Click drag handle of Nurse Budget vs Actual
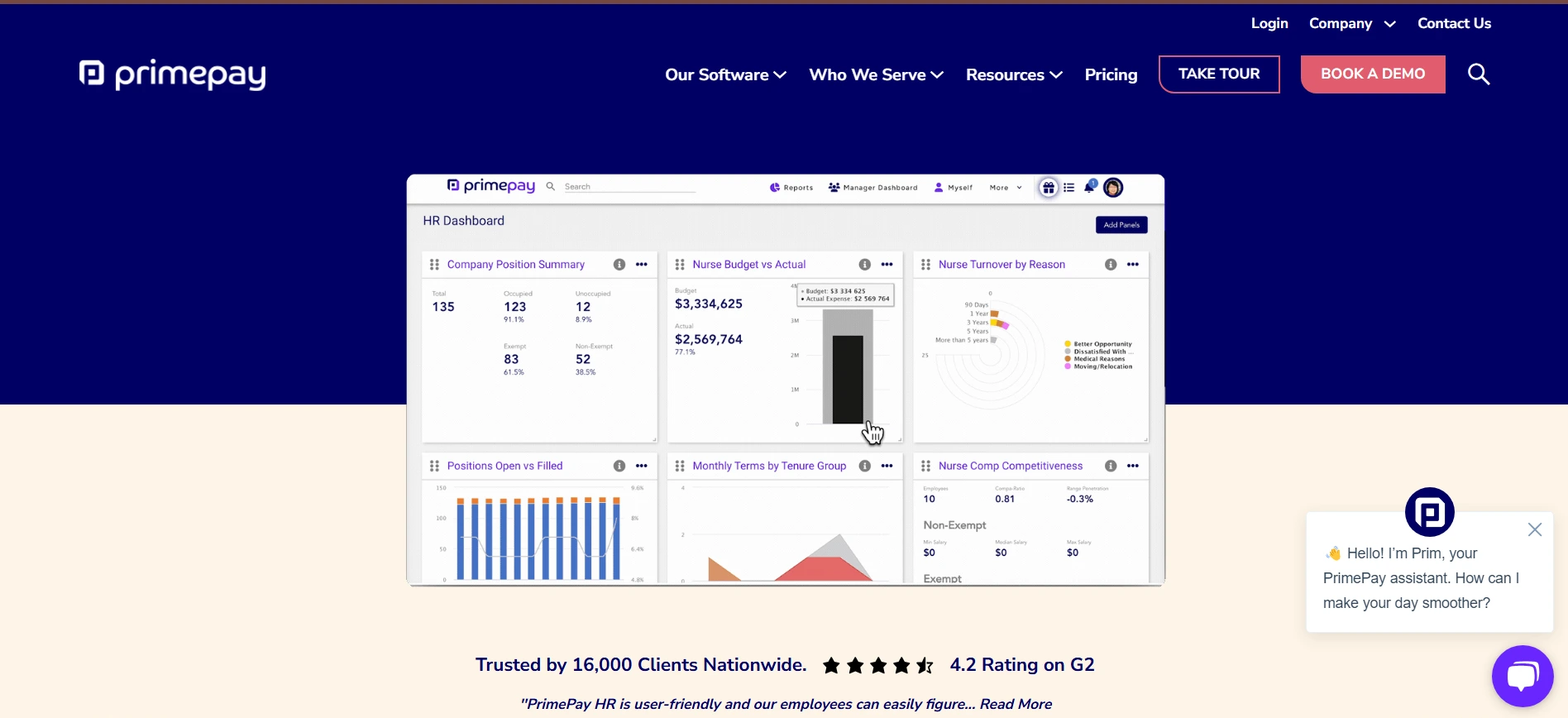The image size is (1568, 718). (680, 265)
